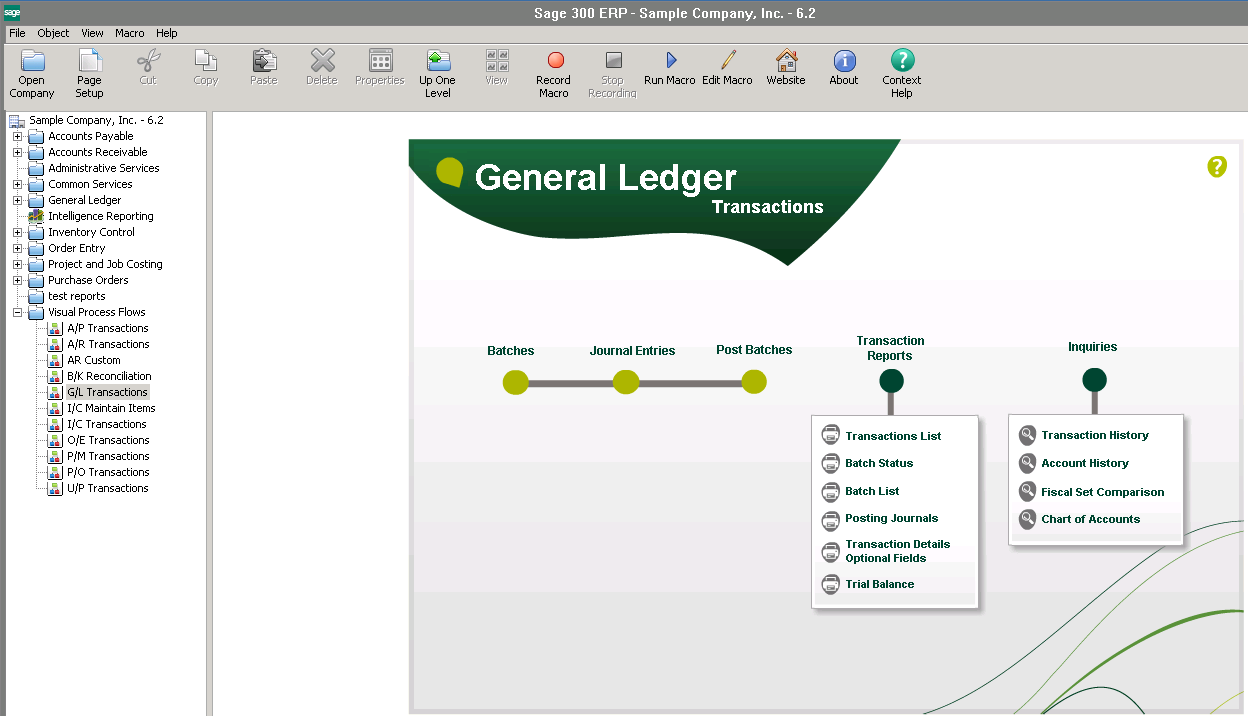This screenshot has height=716, width=1248.
Task: Select B/K Reconciliation in the tree
Action: 109,376
